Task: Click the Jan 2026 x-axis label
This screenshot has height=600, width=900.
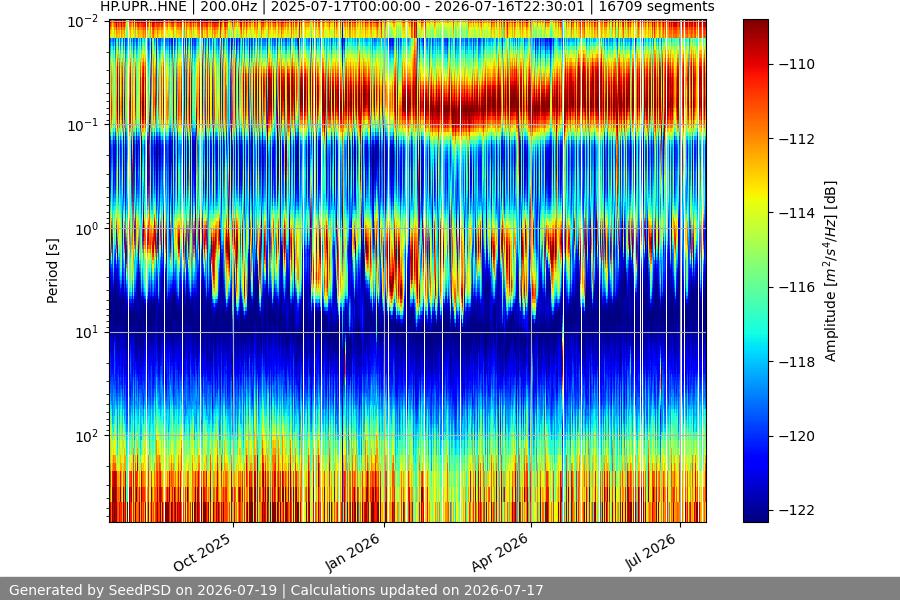Action: 352,552
